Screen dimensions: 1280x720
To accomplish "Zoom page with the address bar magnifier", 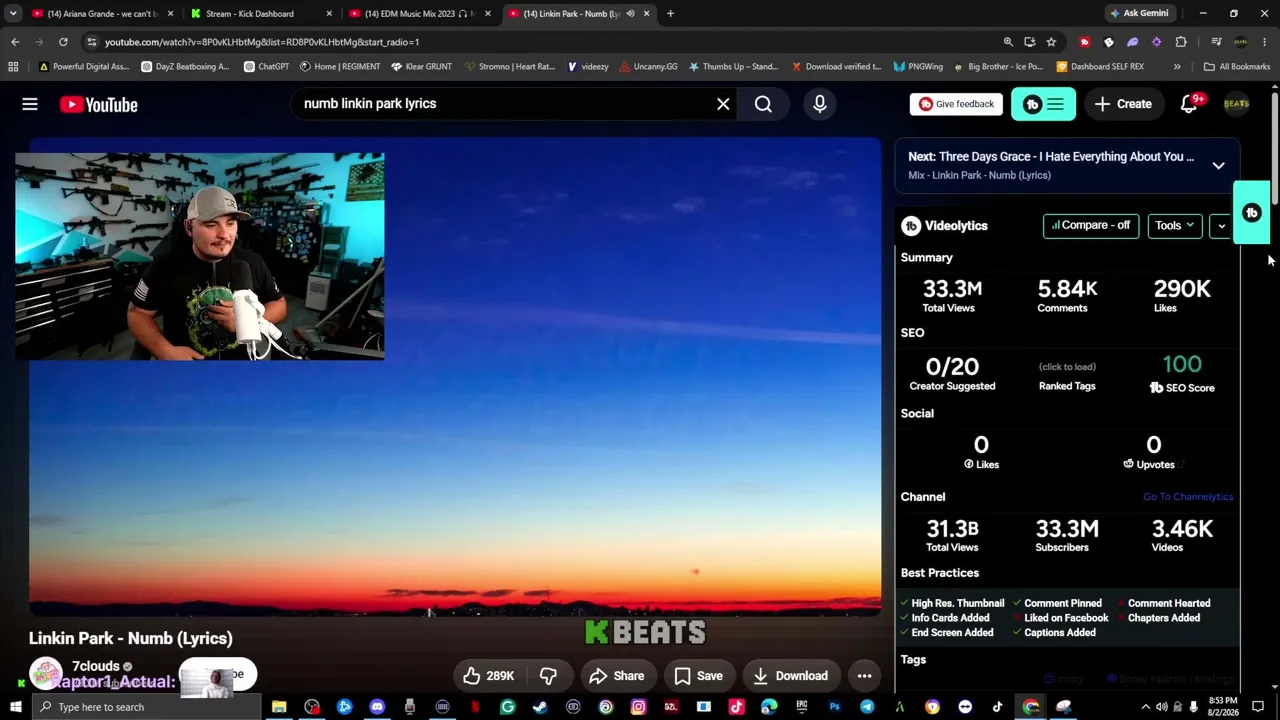I will pyautogui.click(x=1008, y=42).
